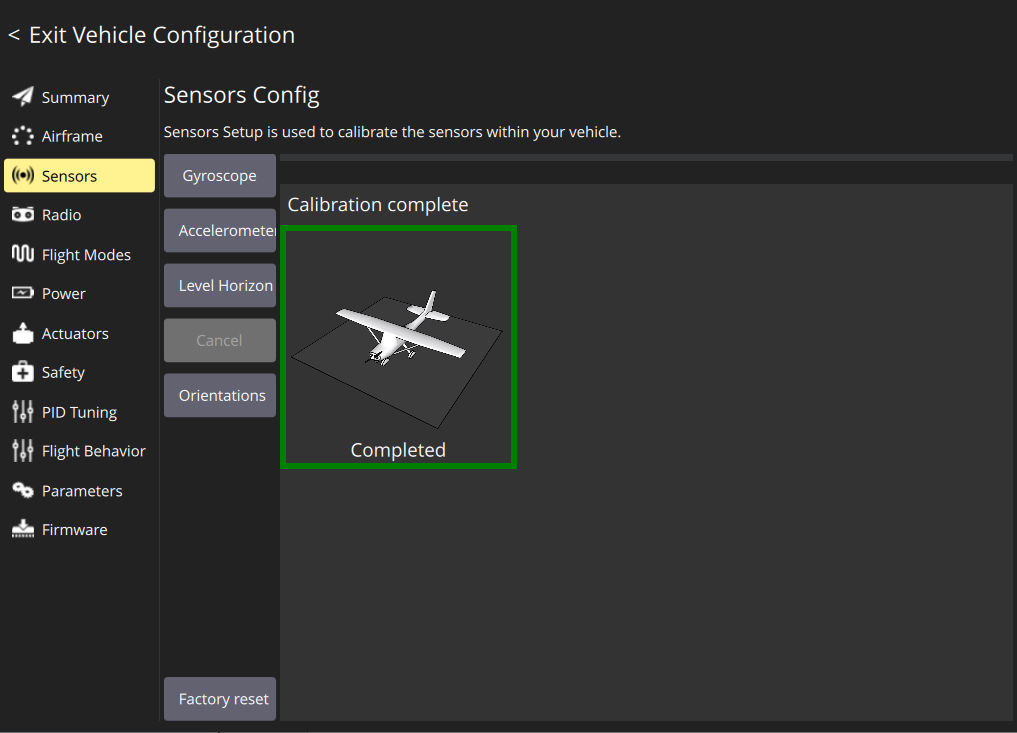1017x733 pixels.
Task: Select the Radio controller icon
Action: tap(21, 214)
